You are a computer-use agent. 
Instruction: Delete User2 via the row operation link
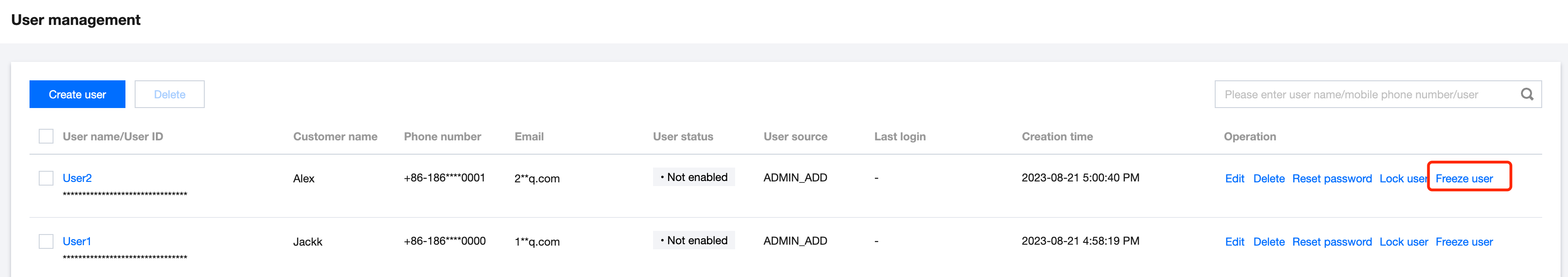click(1269, 178)
